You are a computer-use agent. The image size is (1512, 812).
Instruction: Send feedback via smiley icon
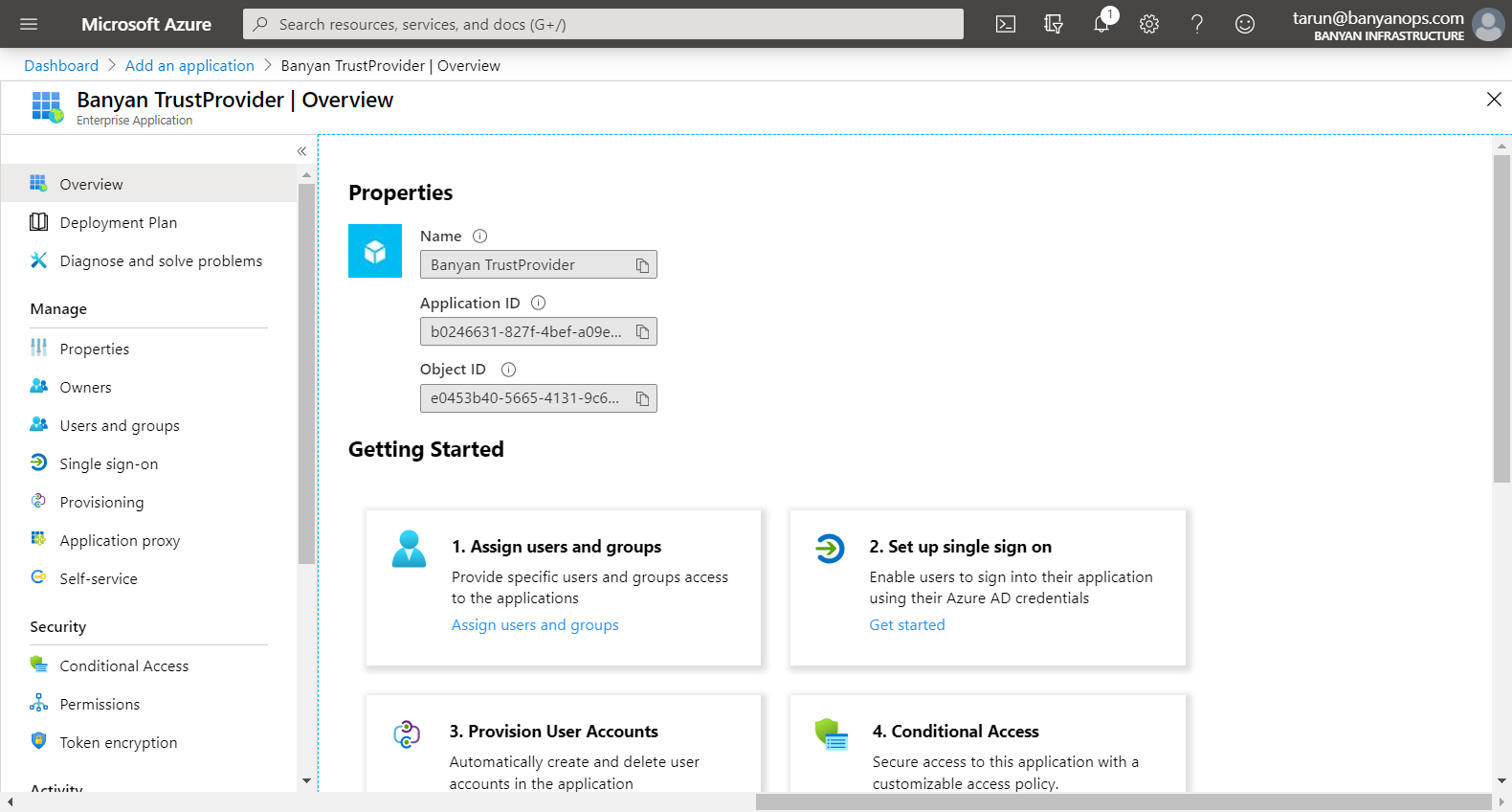(1245, 24)
